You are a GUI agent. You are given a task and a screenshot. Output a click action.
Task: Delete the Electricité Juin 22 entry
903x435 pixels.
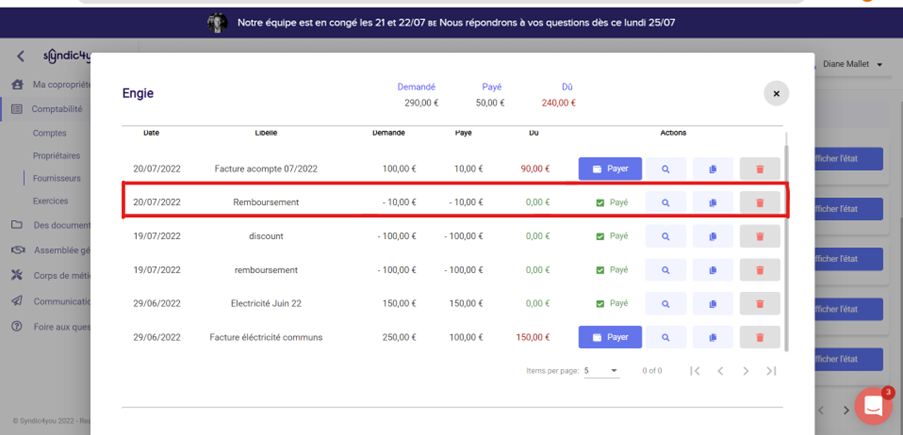760,303
